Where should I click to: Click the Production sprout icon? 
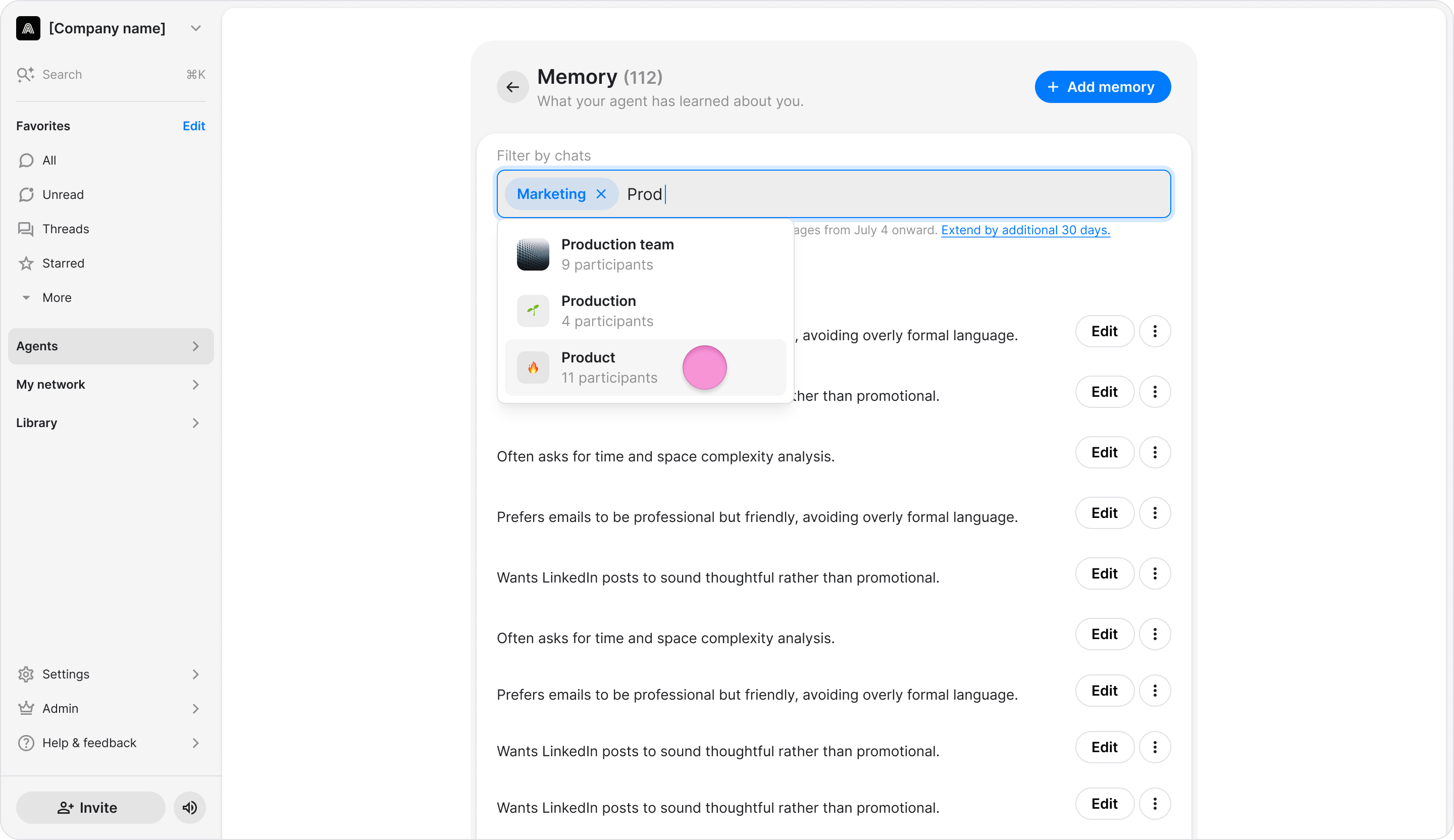coord(533,311)
